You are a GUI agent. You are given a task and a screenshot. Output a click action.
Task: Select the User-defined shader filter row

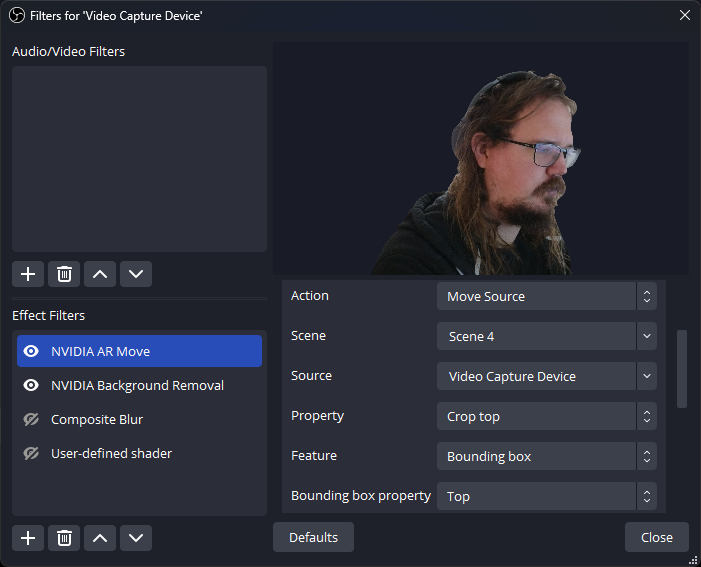click(139, 453)
